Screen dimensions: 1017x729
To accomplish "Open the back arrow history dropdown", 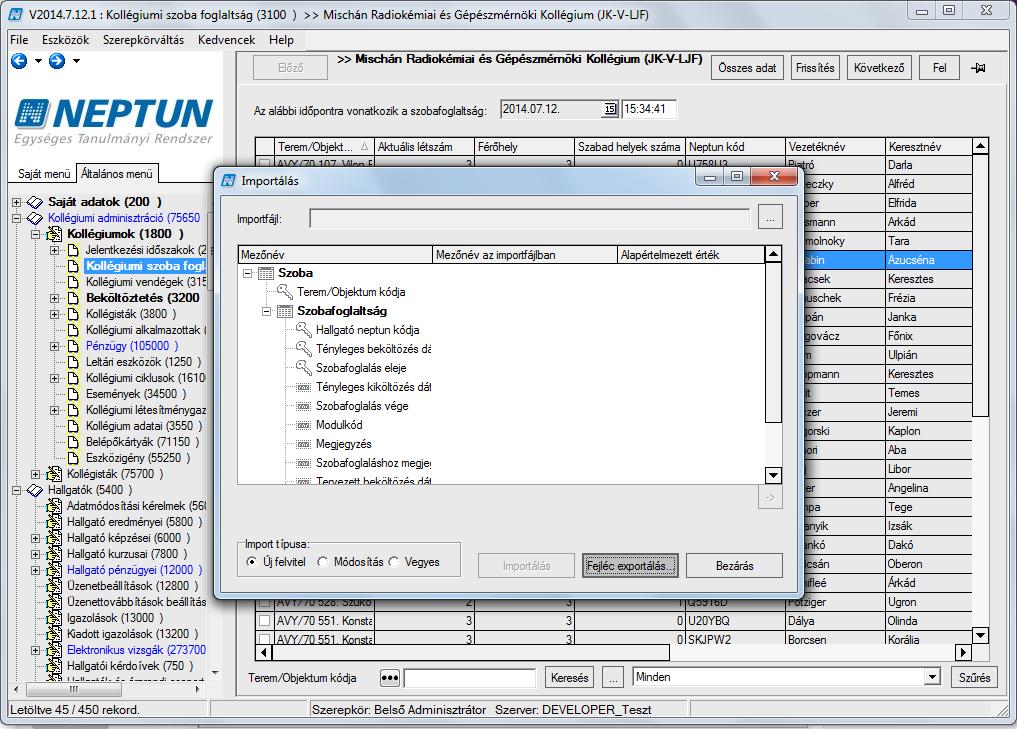I will pos(38,61).
